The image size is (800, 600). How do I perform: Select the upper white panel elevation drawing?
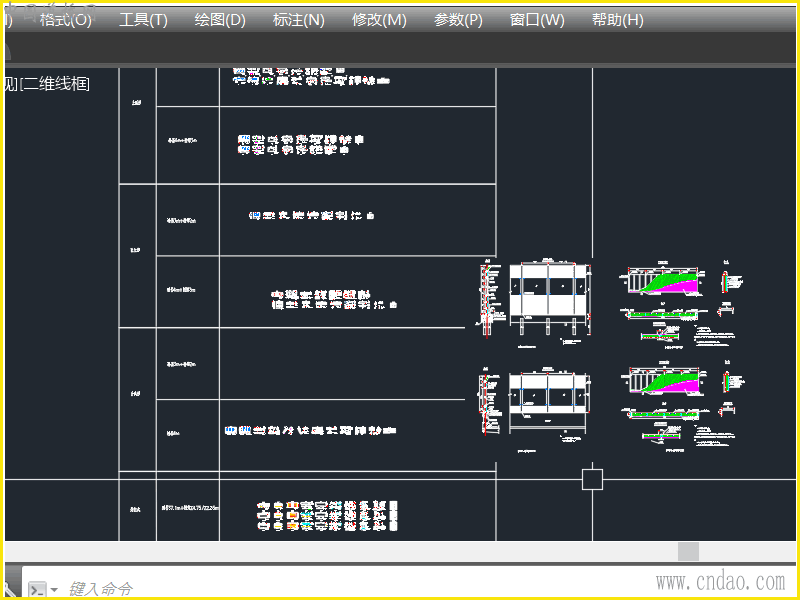point(549,298)
